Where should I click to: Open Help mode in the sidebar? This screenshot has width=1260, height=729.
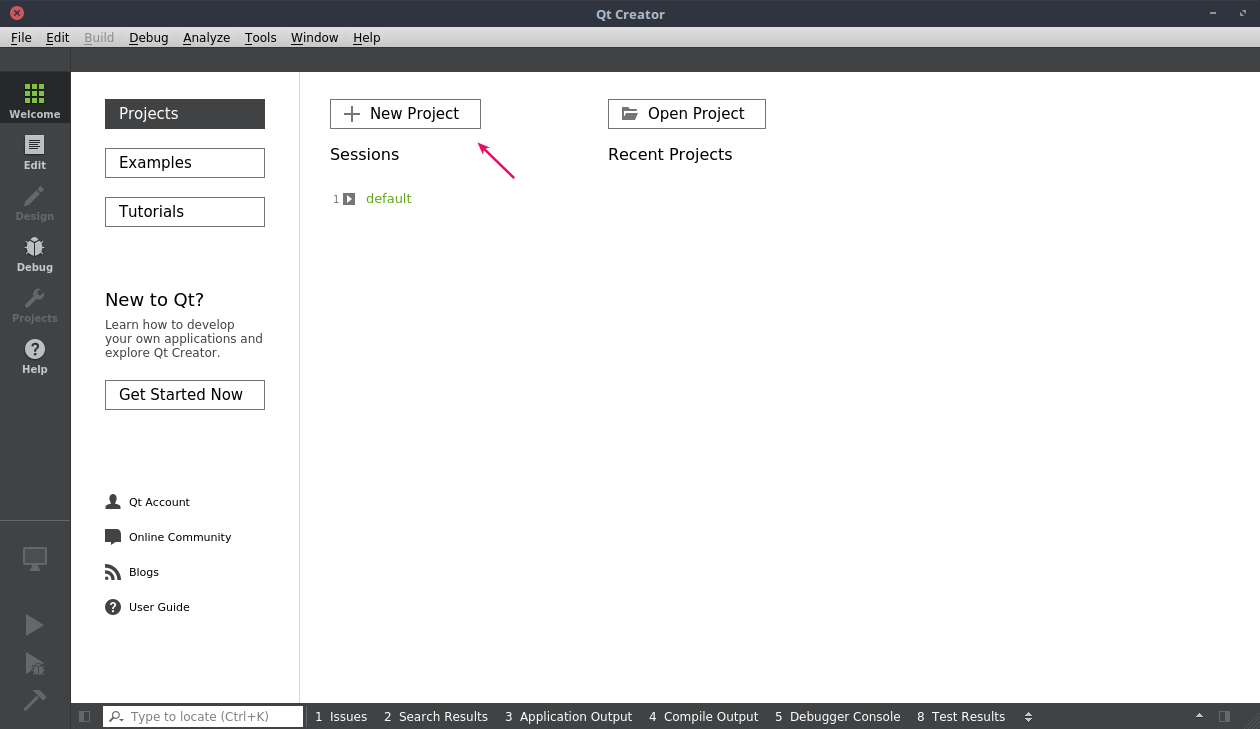coord(34,355)
